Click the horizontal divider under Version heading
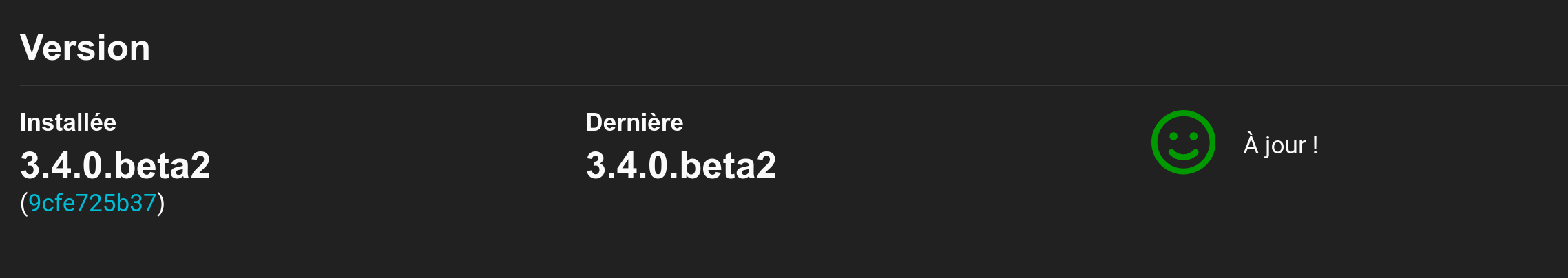The image size is (1568, 278). [x=794, y=85]
